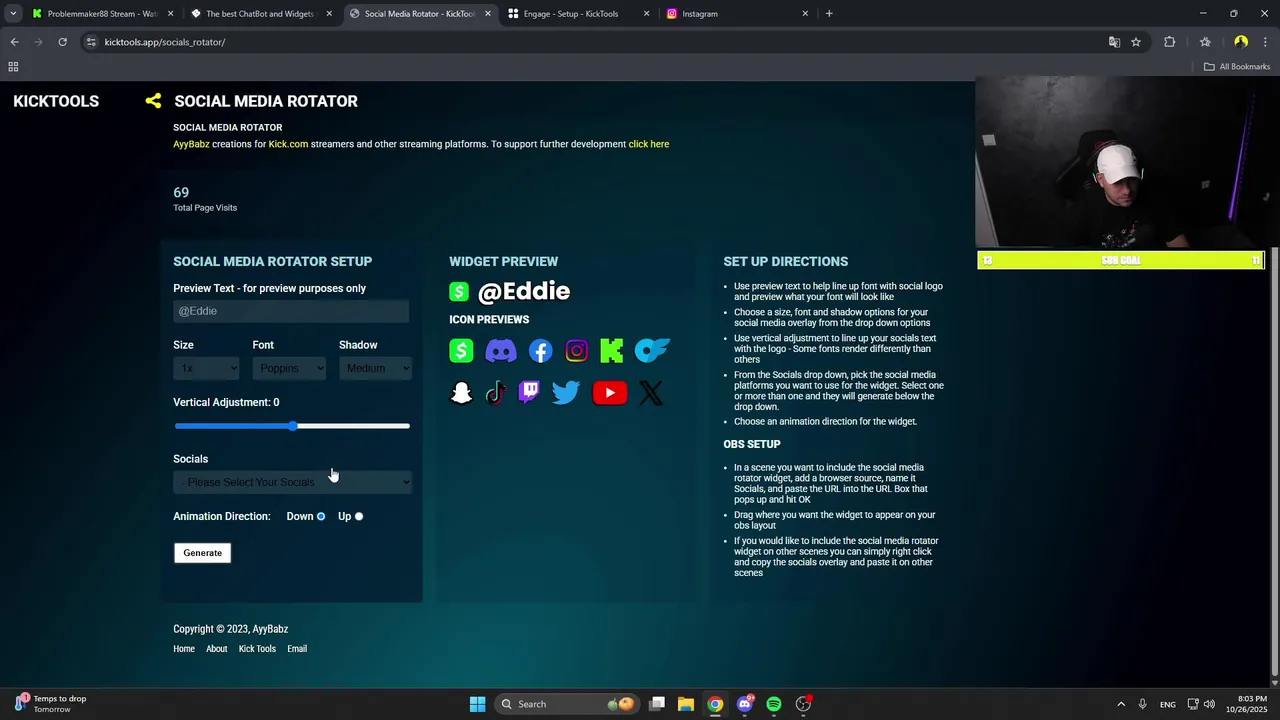Select the Up animation direction
Screen dimensions: 1280x720
pos(359,517)
